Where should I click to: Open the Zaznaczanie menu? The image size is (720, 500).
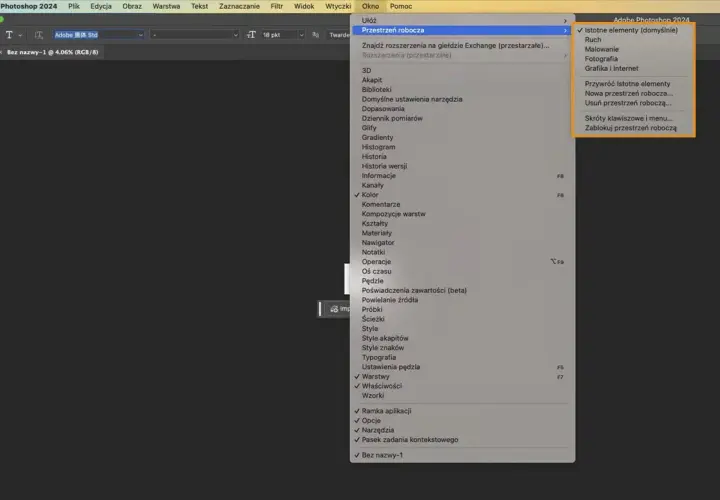click(x=239, y=6)
